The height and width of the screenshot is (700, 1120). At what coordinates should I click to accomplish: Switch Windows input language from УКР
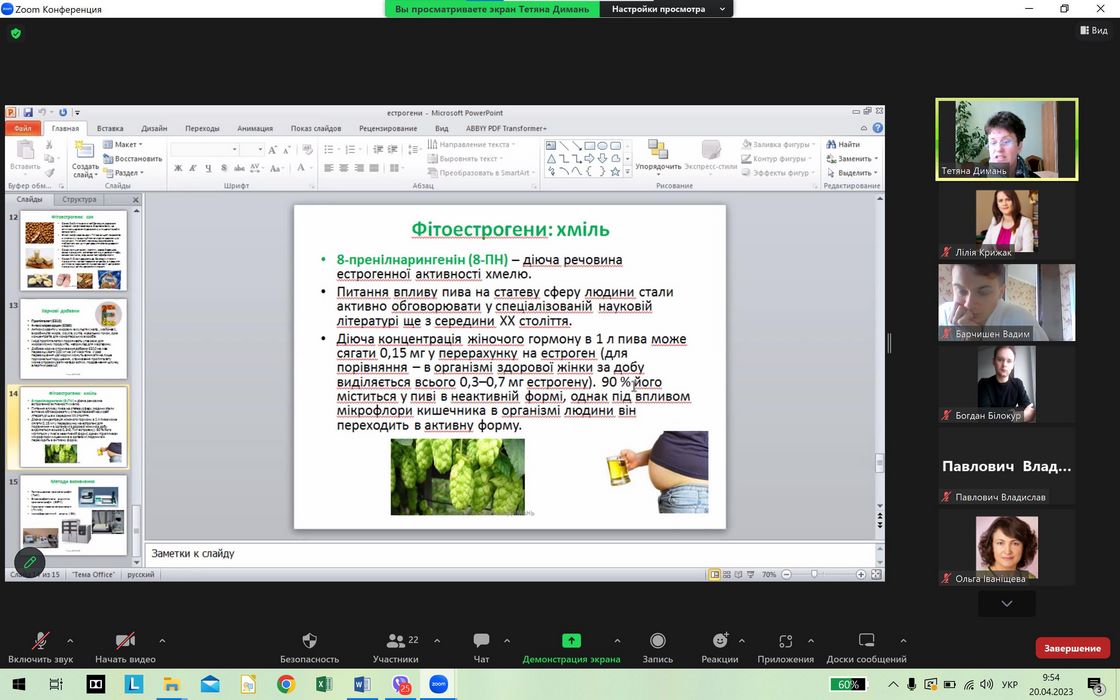coord(1009,685)
